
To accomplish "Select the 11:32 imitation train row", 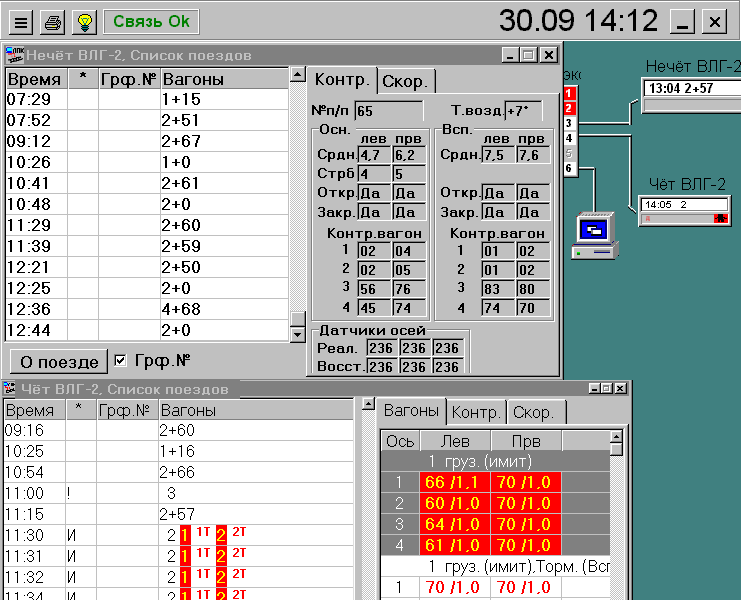I will 179,577.
